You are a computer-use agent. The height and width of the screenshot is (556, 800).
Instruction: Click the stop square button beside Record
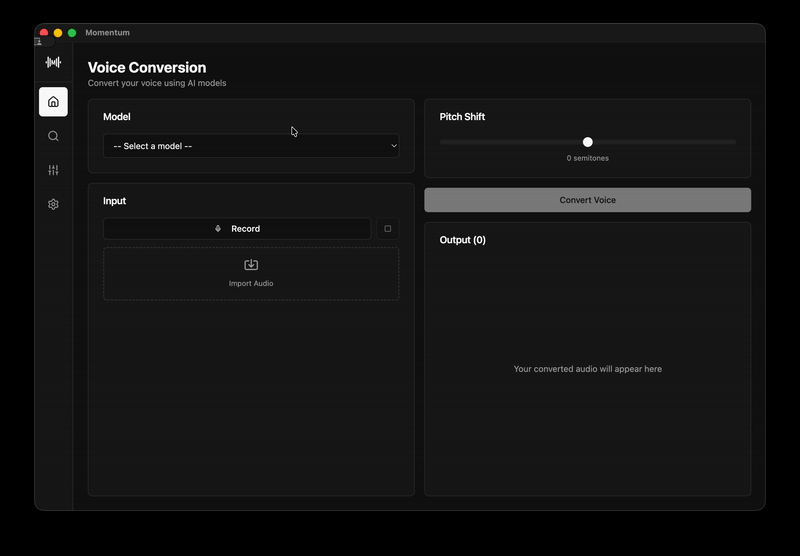pos(388,229)
